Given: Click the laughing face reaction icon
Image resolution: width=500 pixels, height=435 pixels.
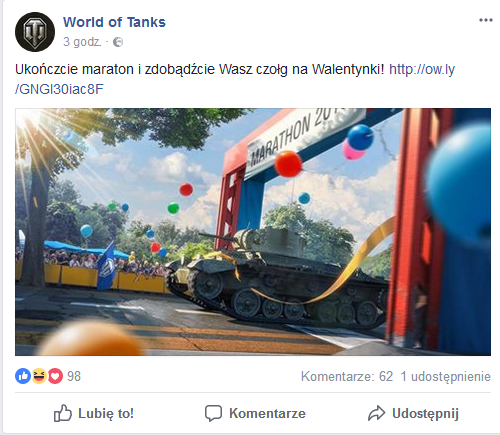Looking at the screenshot, I should (x=39, y=376).
